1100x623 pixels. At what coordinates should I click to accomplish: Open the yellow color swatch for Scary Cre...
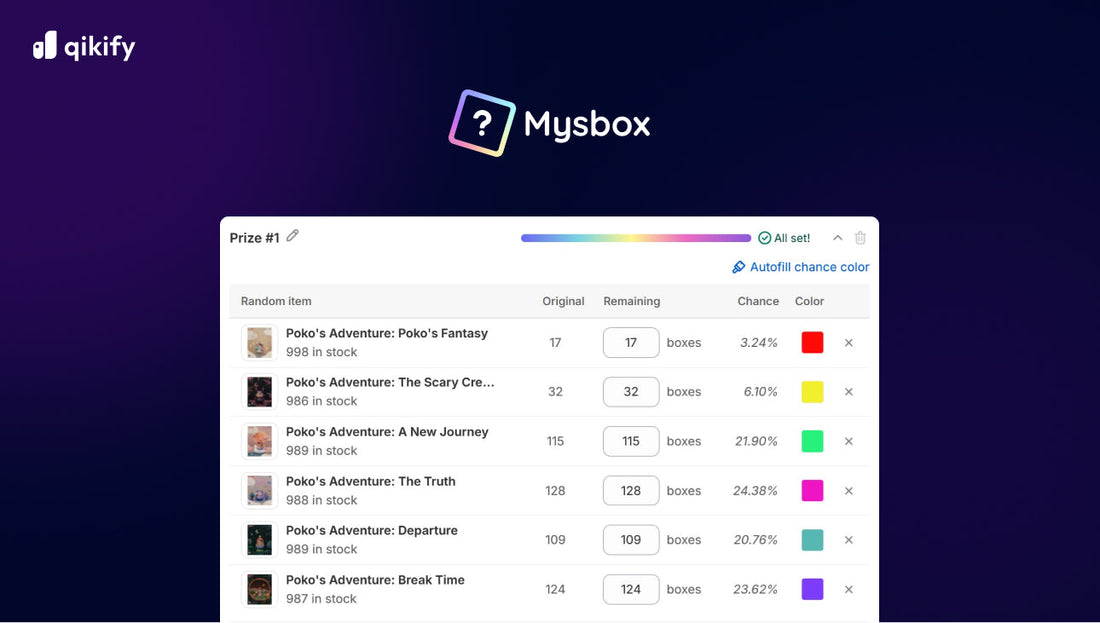pyautogui.click(x=812, y=391)
